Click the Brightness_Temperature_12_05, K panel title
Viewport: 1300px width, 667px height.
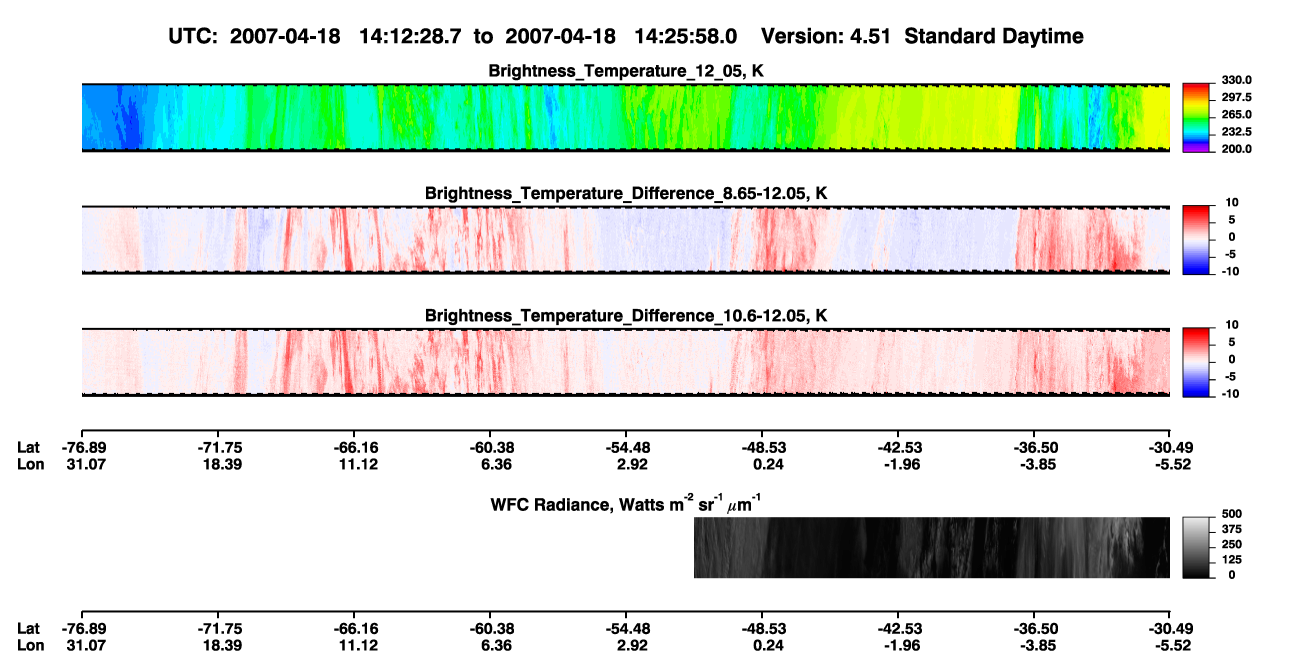pos(626,71)
